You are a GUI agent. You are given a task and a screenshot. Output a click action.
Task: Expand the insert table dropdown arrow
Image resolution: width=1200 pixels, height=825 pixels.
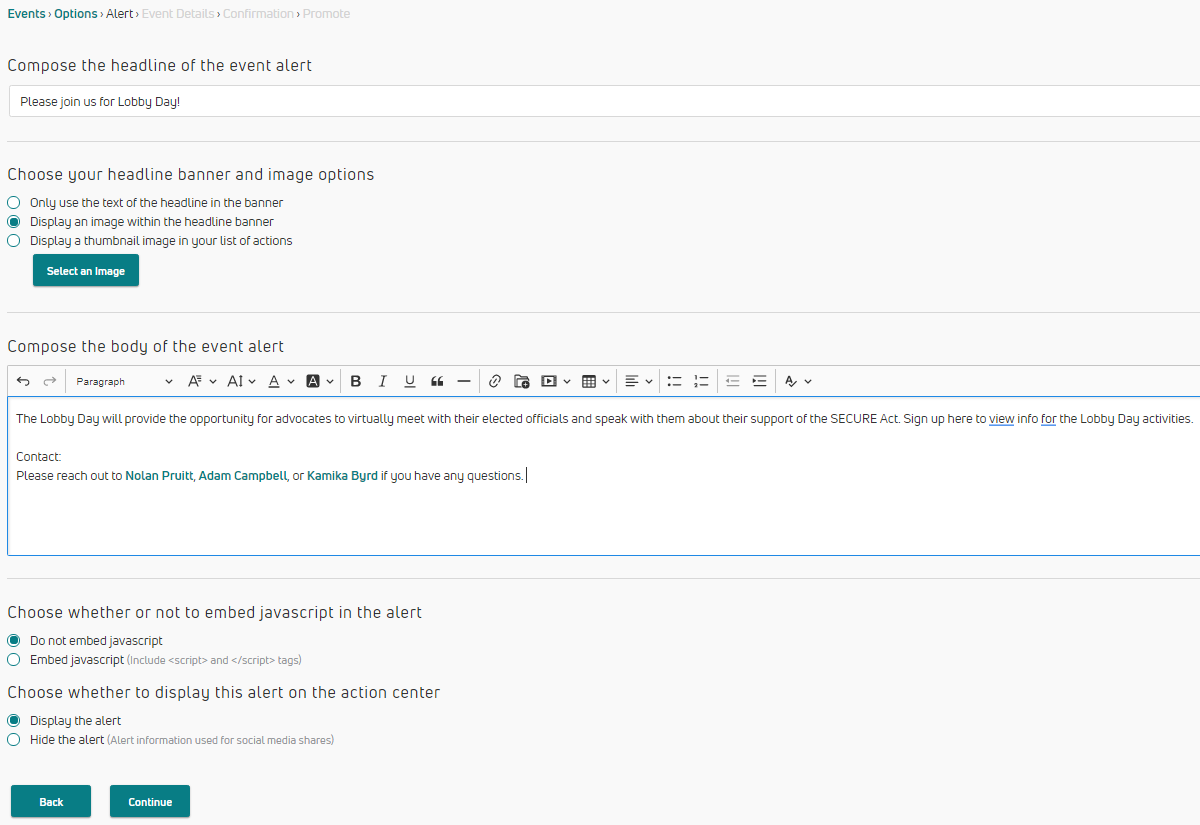click(x=606, y=381)
